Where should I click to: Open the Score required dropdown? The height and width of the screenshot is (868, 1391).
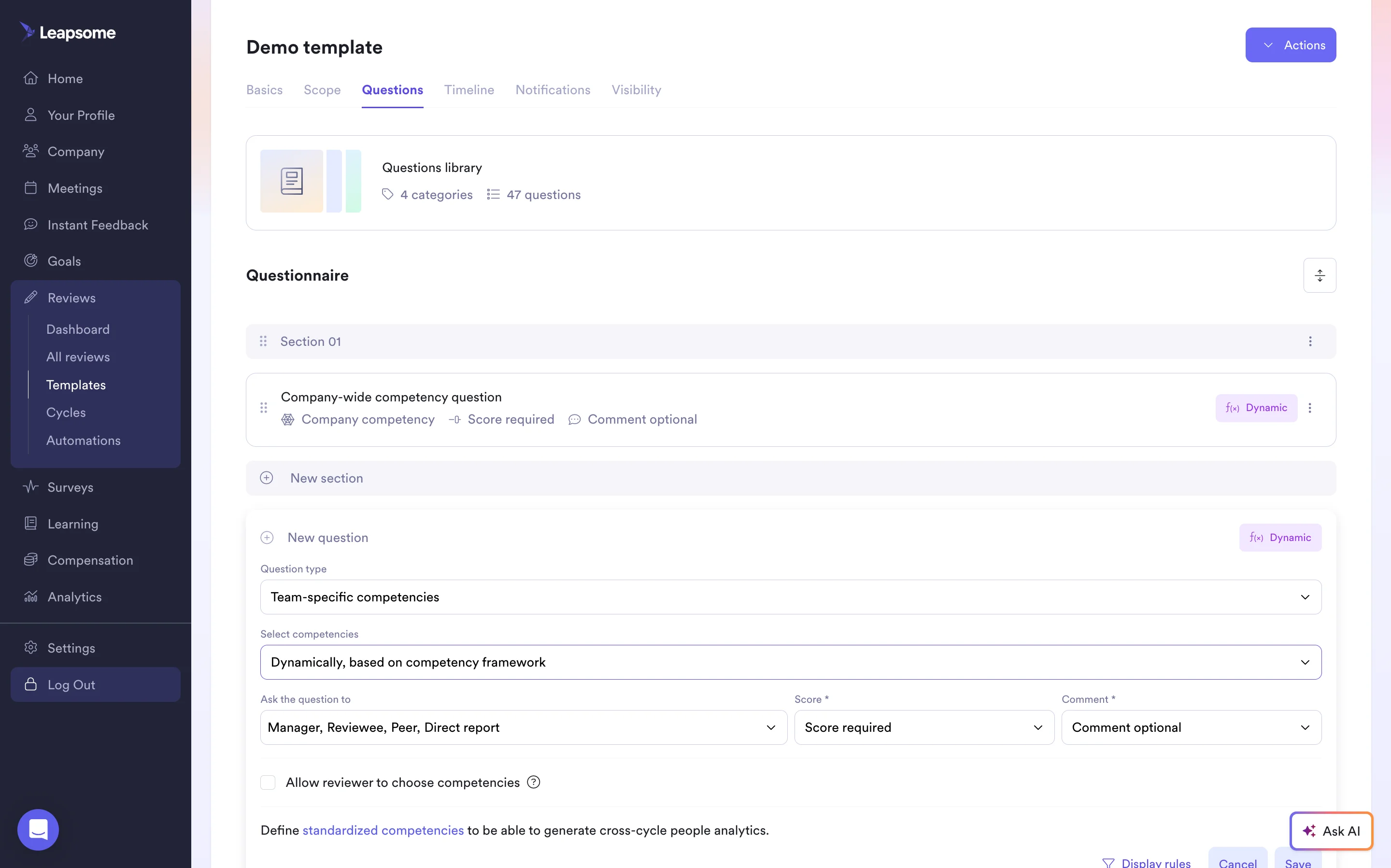(924, 727)
